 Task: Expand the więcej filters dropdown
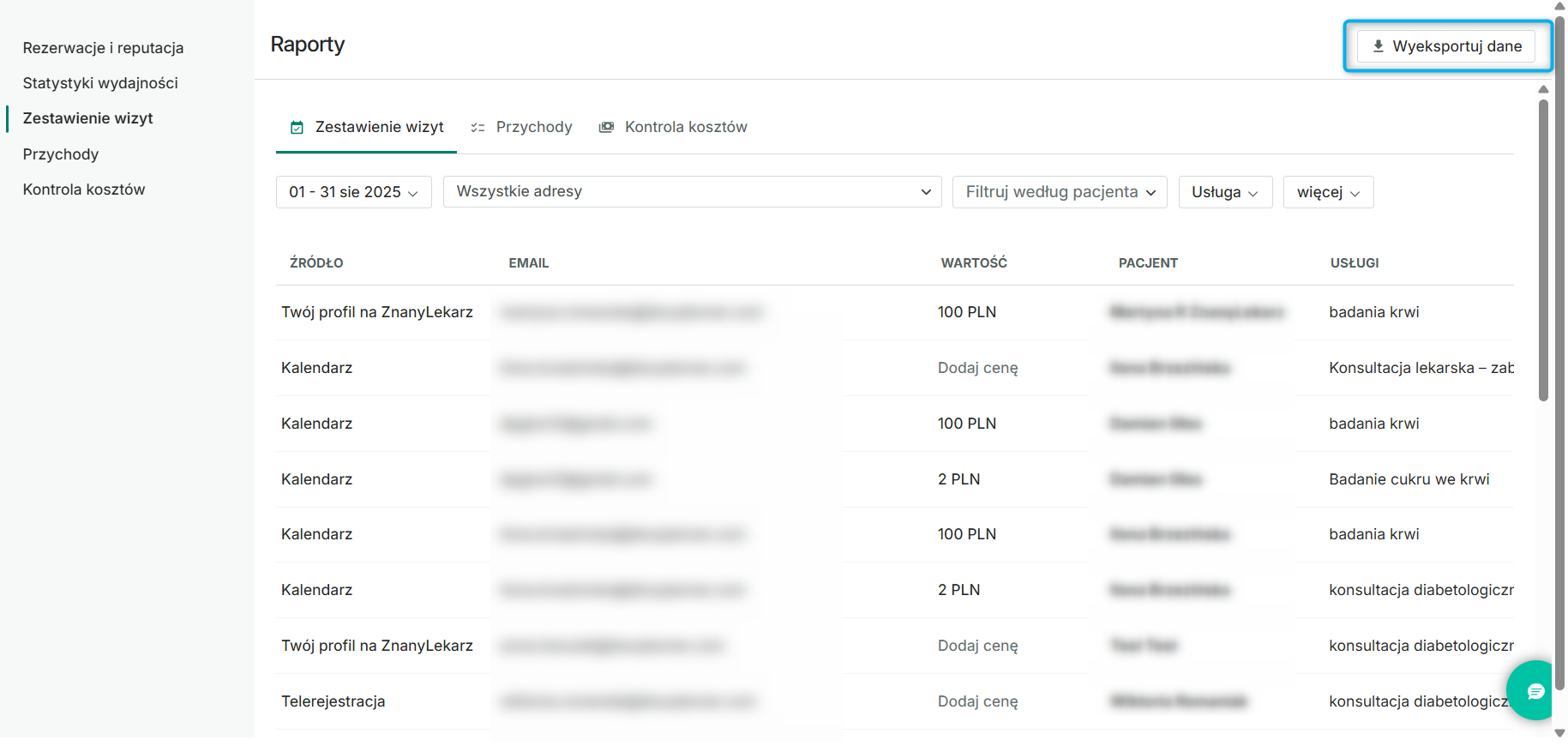pos(1328,192)
